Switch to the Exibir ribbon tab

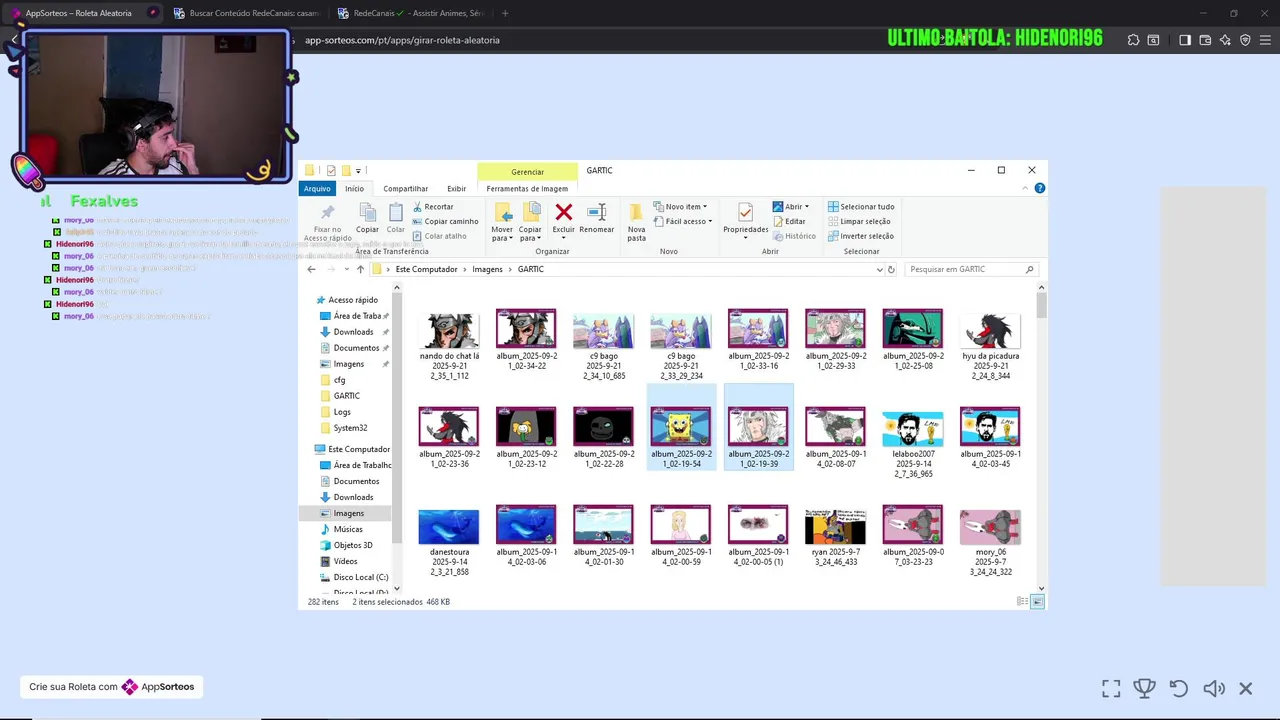pyautogui.click(x=456, y=188)
